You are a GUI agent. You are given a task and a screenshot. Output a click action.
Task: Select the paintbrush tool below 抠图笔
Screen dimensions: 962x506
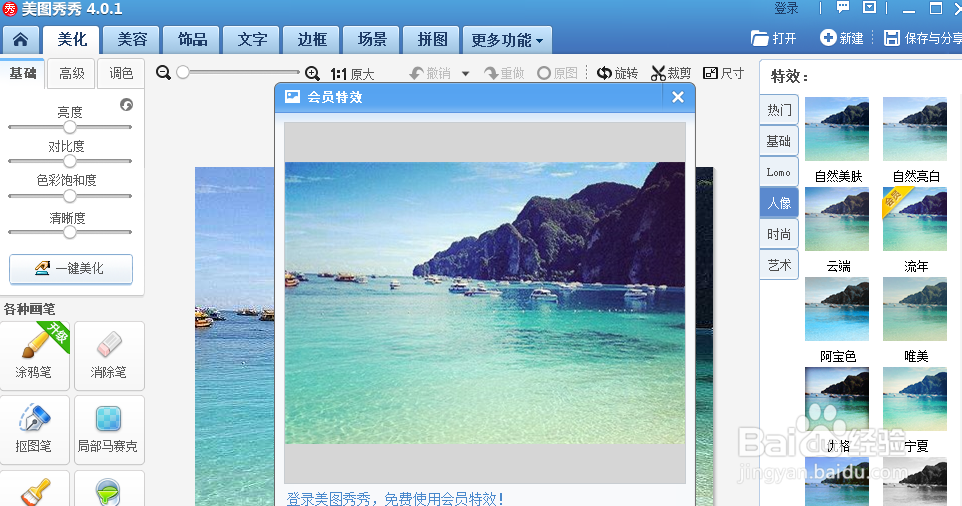point(35,489)
